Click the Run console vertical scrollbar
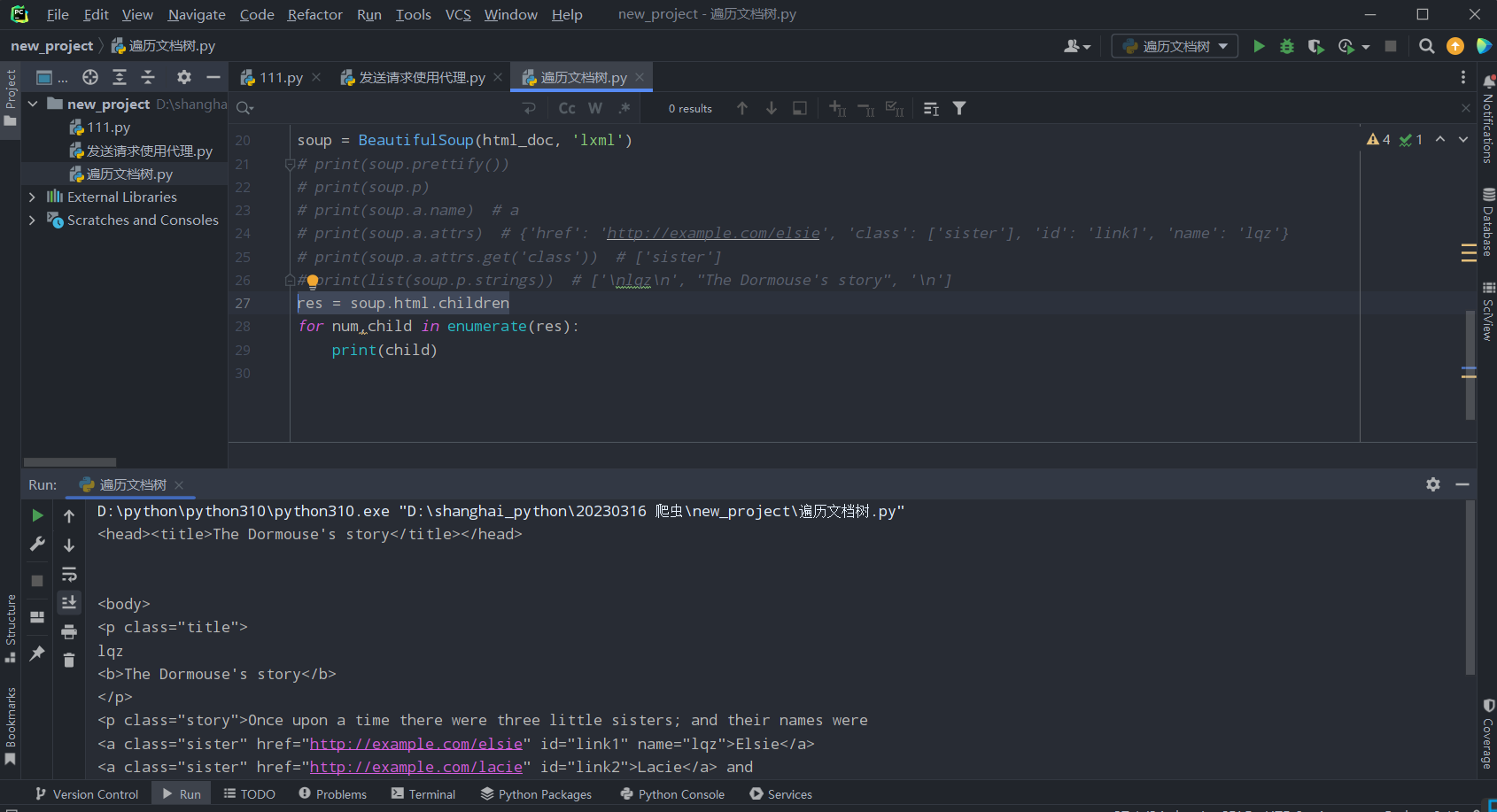 (1470, 587)
